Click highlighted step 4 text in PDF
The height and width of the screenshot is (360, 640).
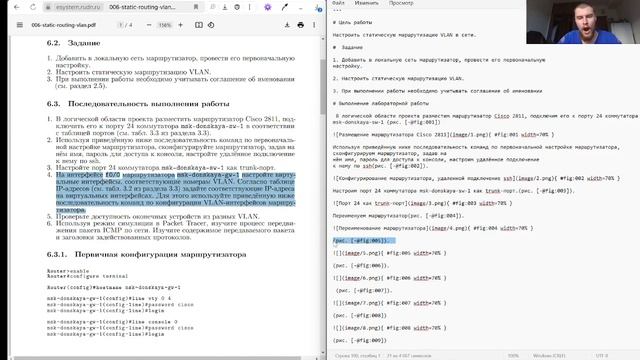176,192
